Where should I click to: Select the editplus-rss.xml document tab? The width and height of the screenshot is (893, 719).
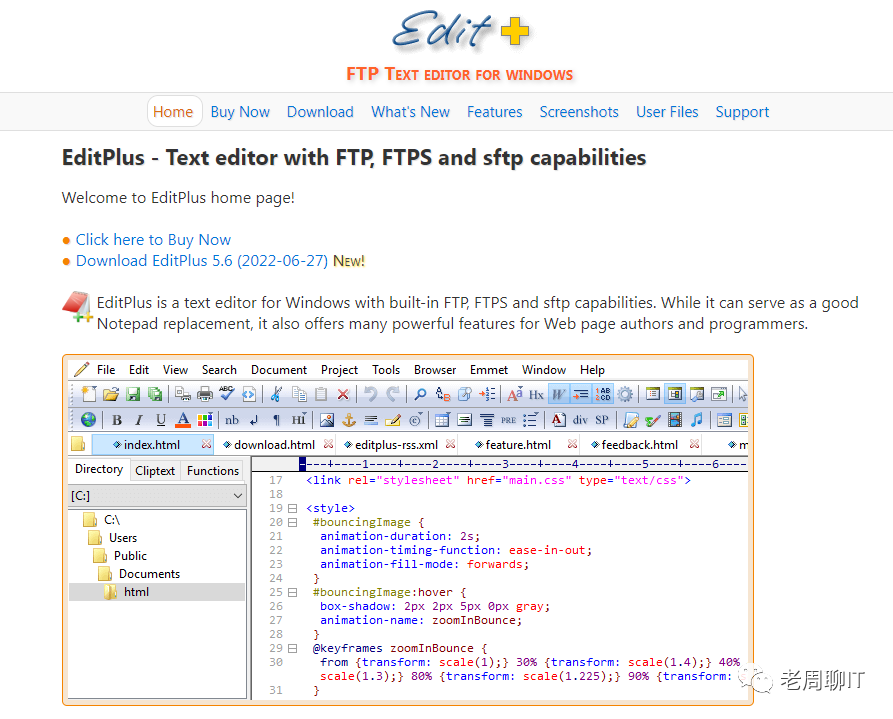pyautogui.click(x=396, y=445)
